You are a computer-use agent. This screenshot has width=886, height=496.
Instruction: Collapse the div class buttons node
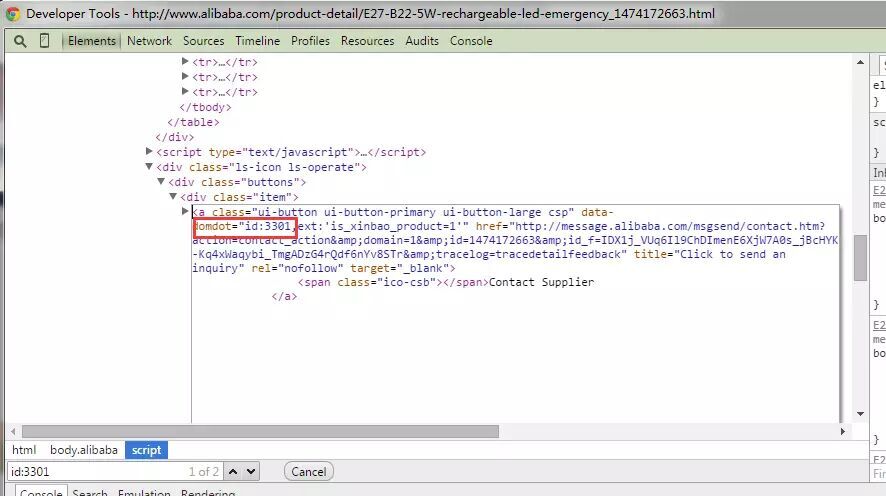tap(162, 182)
